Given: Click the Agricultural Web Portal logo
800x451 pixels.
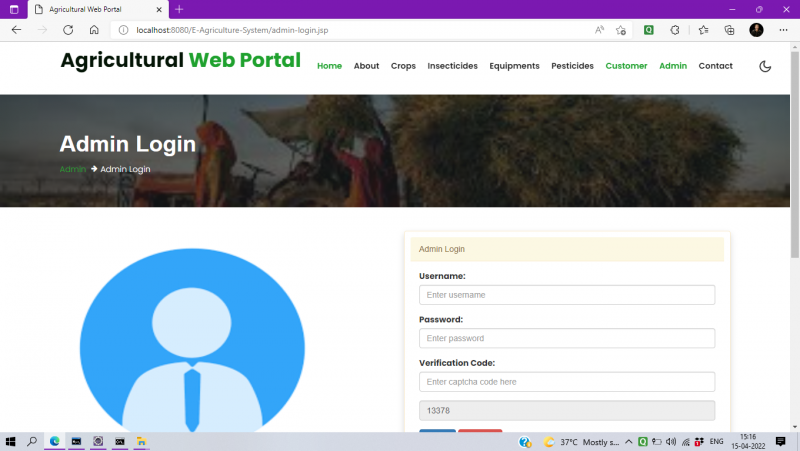Looking at the screenshot, I should (x=181, y=60).
